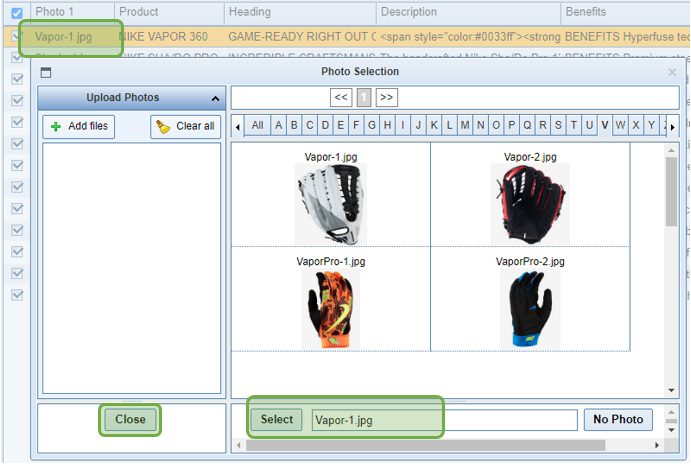Toggle the last visible row checkbox

(17, 295)
